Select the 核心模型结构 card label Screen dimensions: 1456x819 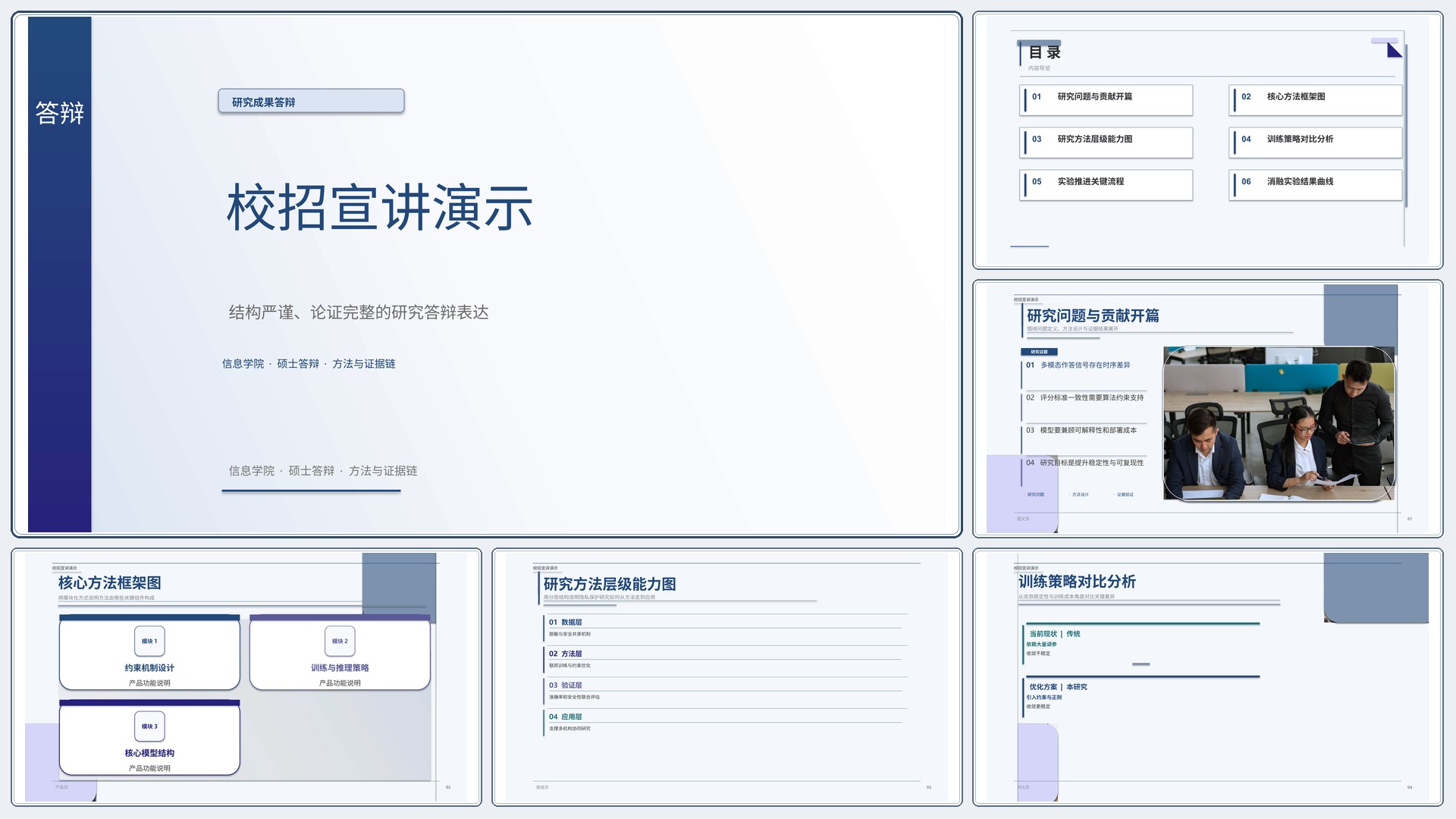pyautogui.click(x=149, y=753)
